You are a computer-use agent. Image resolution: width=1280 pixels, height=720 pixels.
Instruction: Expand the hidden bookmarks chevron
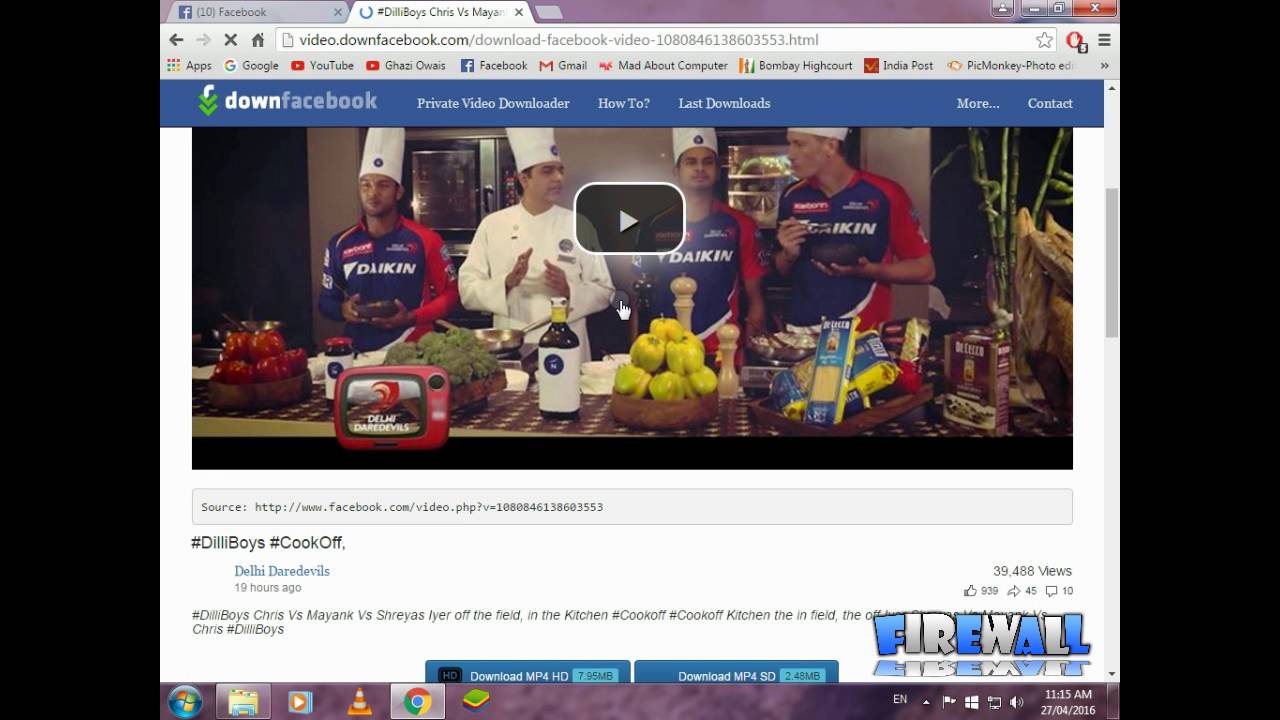pyautogui.click(x=1104, y=65)
